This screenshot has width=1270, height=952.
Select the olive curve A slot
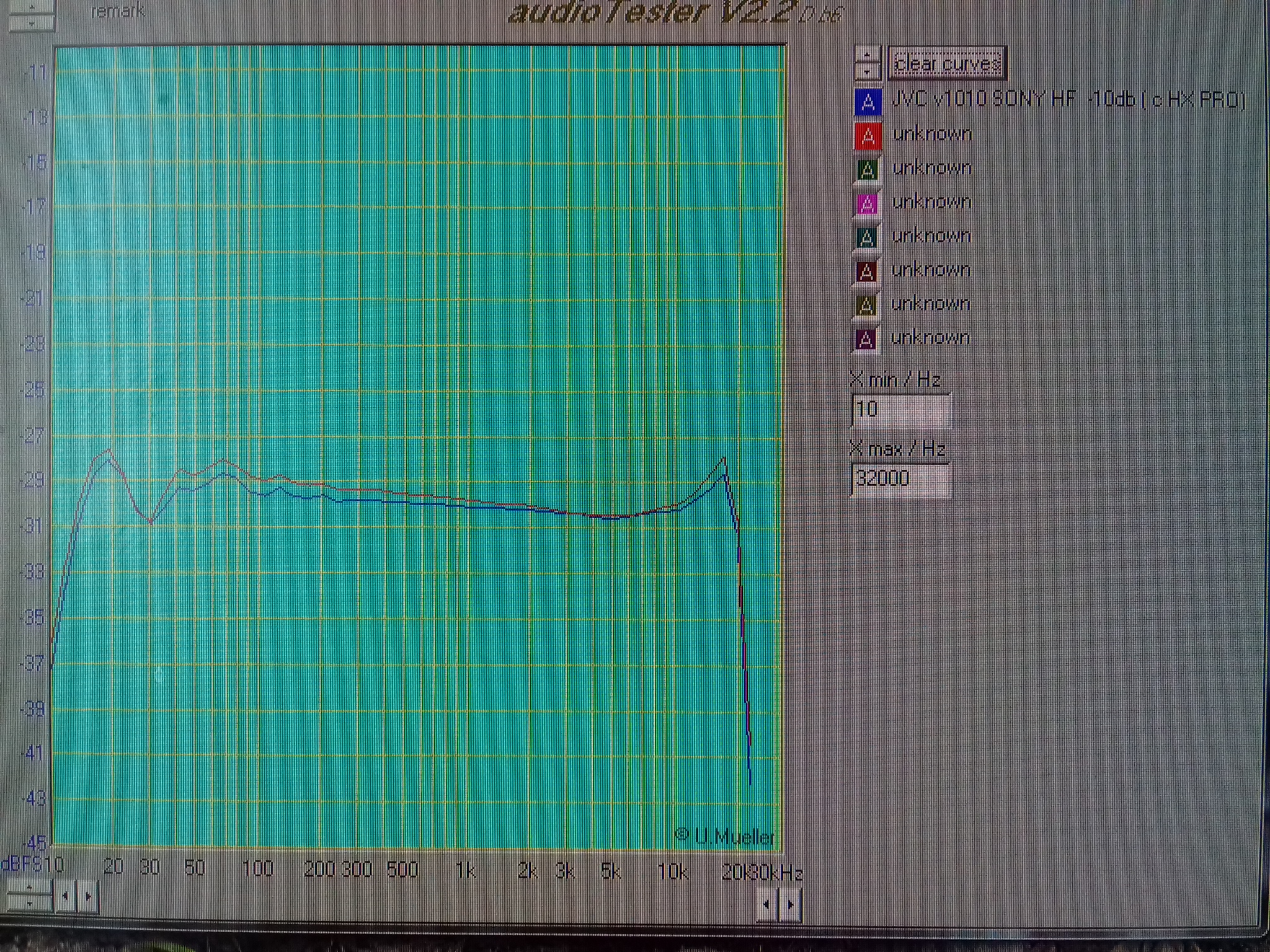pos(866,306)
